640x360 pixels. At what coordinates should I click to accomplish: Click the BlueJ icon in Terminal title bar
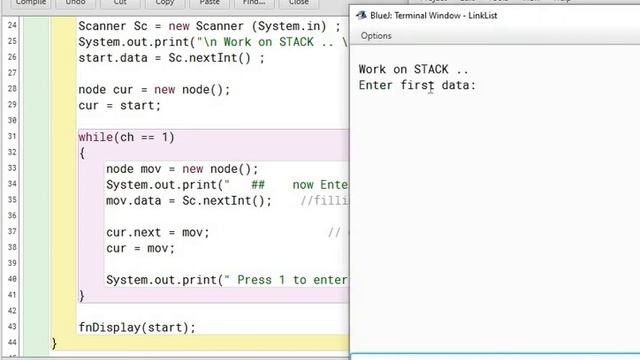(x=361, y=16)
